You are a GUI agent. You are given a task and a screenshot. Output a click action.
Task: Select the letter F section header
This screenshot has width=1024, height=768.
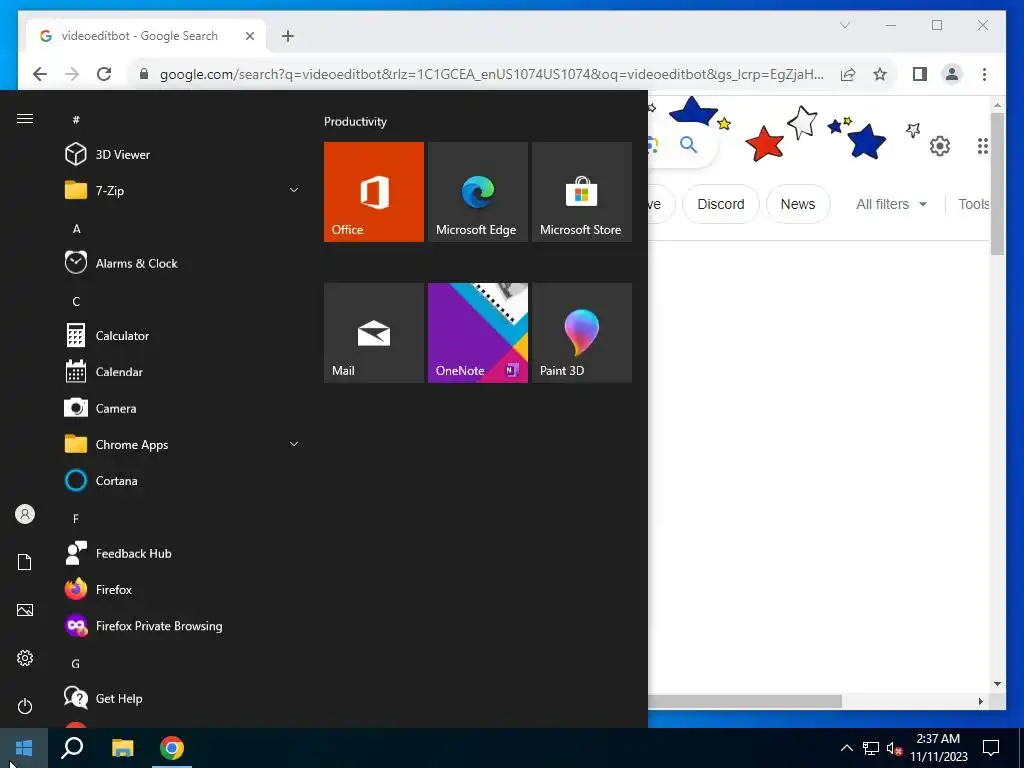[x=76, y=519]
